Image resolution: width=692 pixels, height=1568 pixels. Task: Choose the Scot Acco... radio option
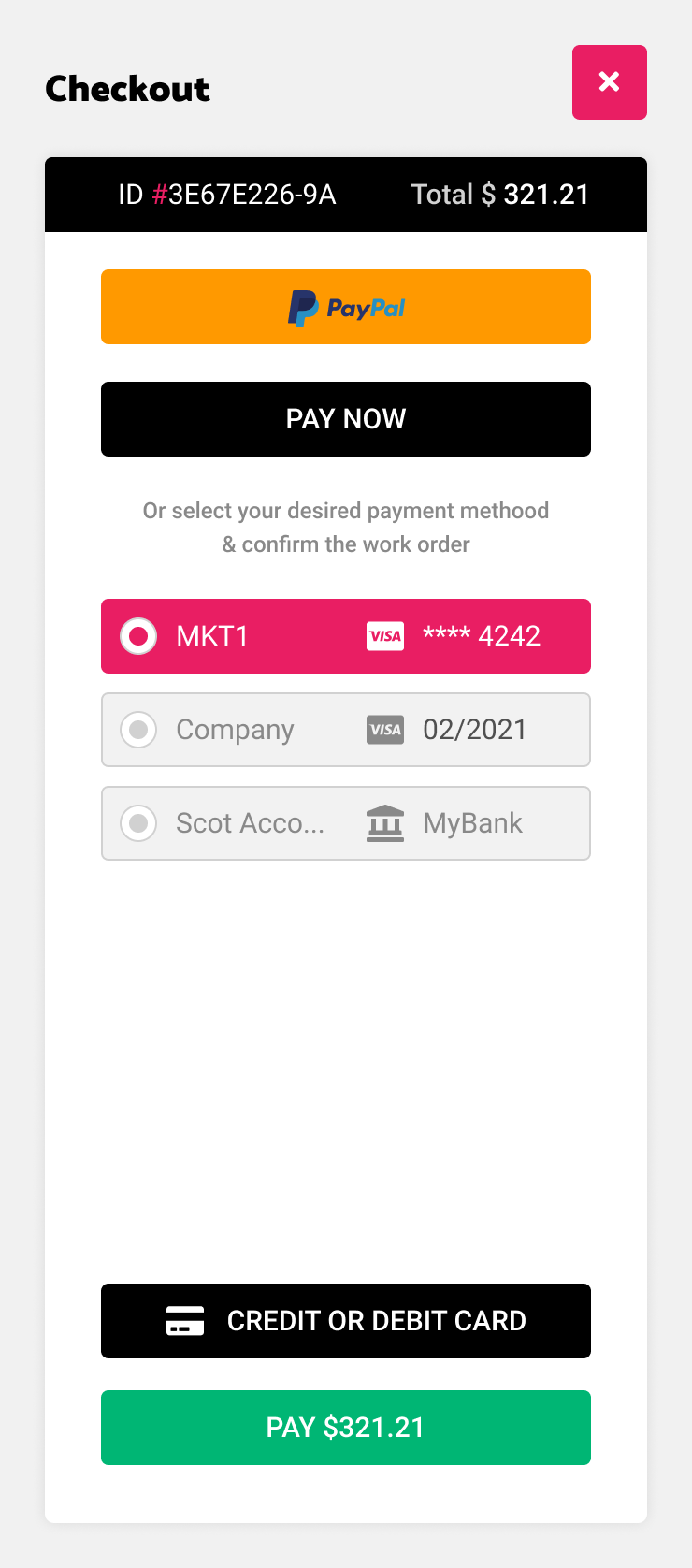pos(138,823)
